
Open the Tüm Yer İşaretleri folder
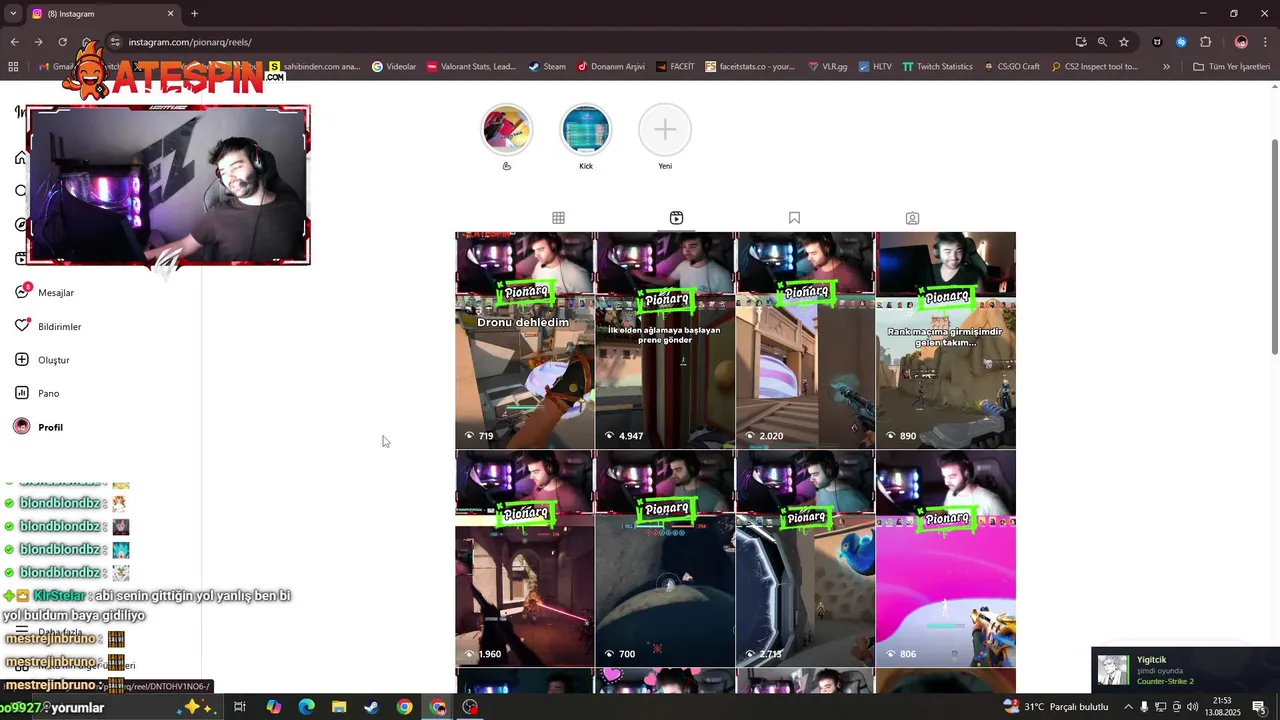(1231, 67)
